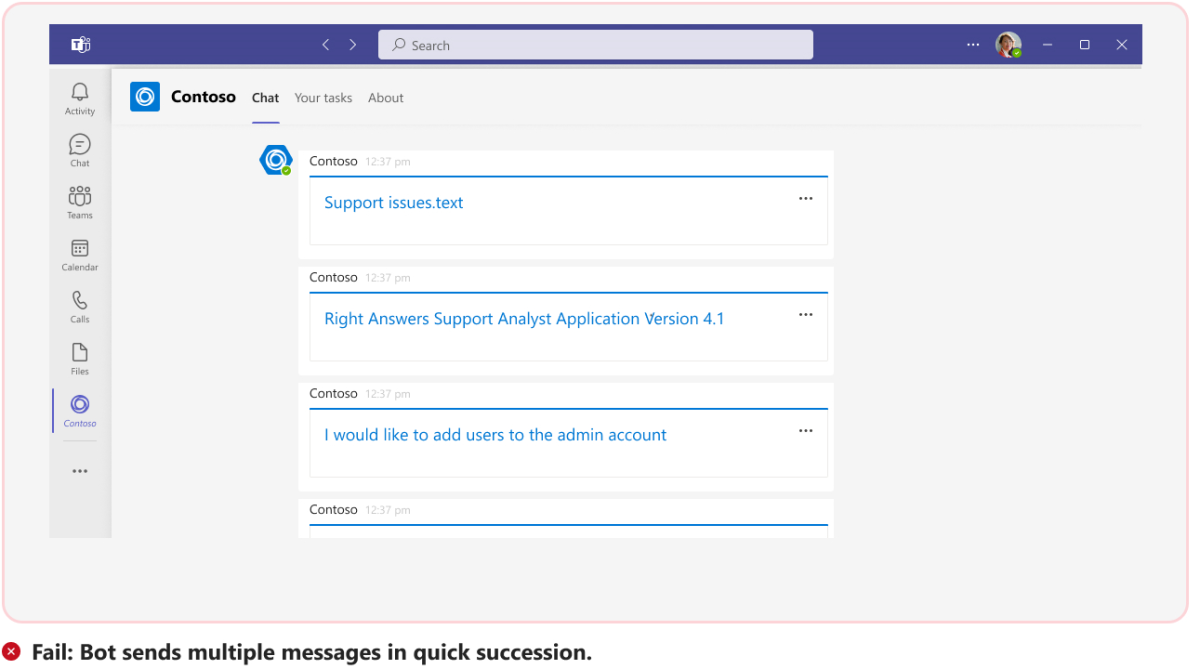Open the Calendar sidebar icon
The height and width of the screenshot is (669, 1200).
[80, 248]
